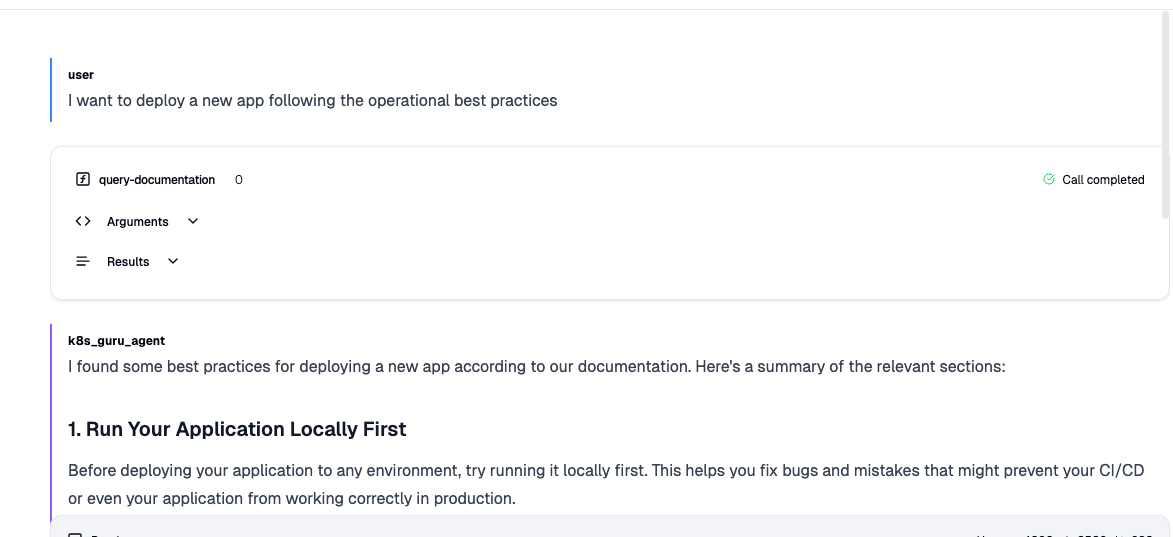
Task: Click the Run Your Application Locally First heading
Action: [x=237, y=430]
